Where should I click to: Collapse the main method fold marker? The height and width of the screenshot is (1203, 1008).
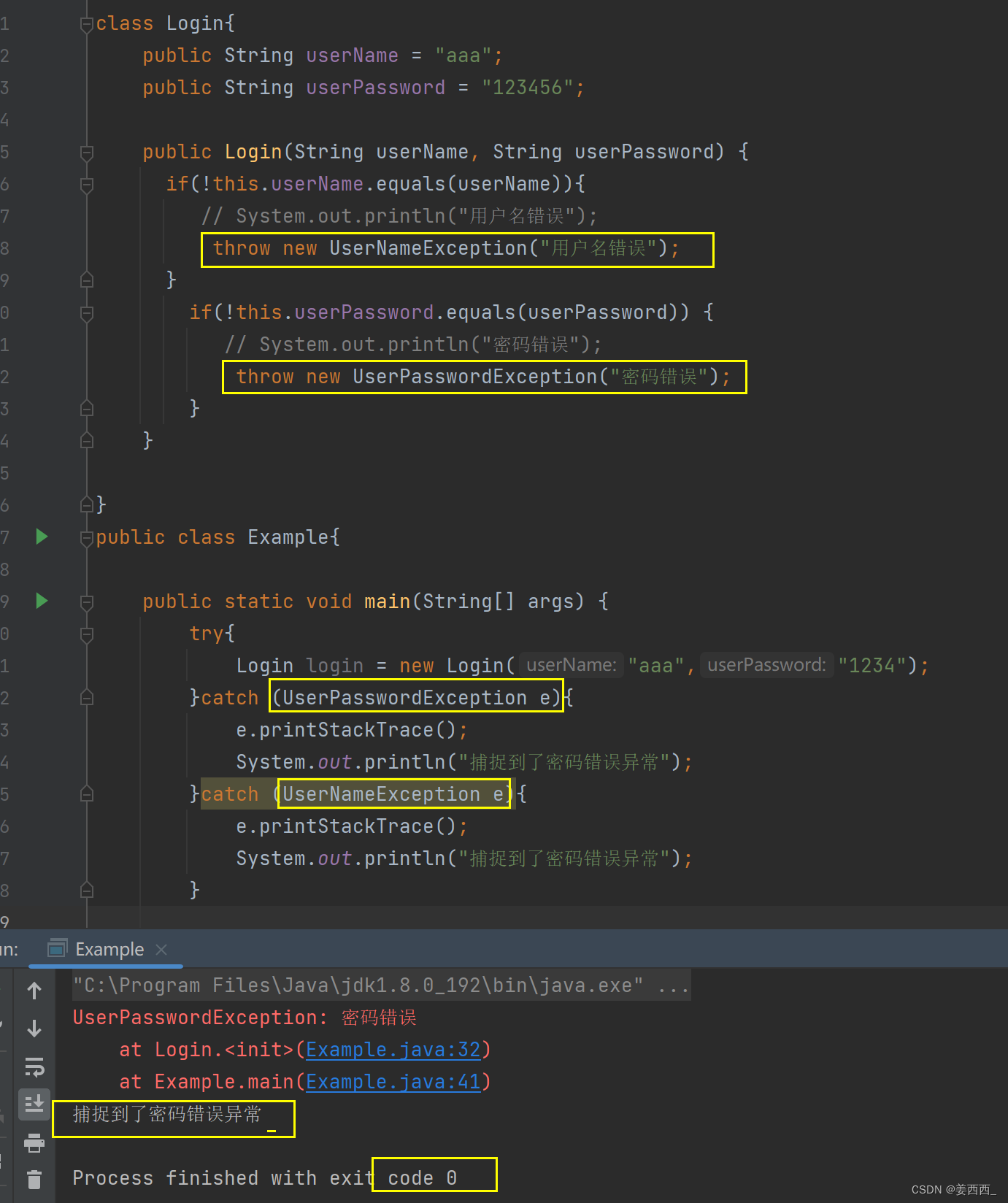pyautogui.click(x=87, y=602)
